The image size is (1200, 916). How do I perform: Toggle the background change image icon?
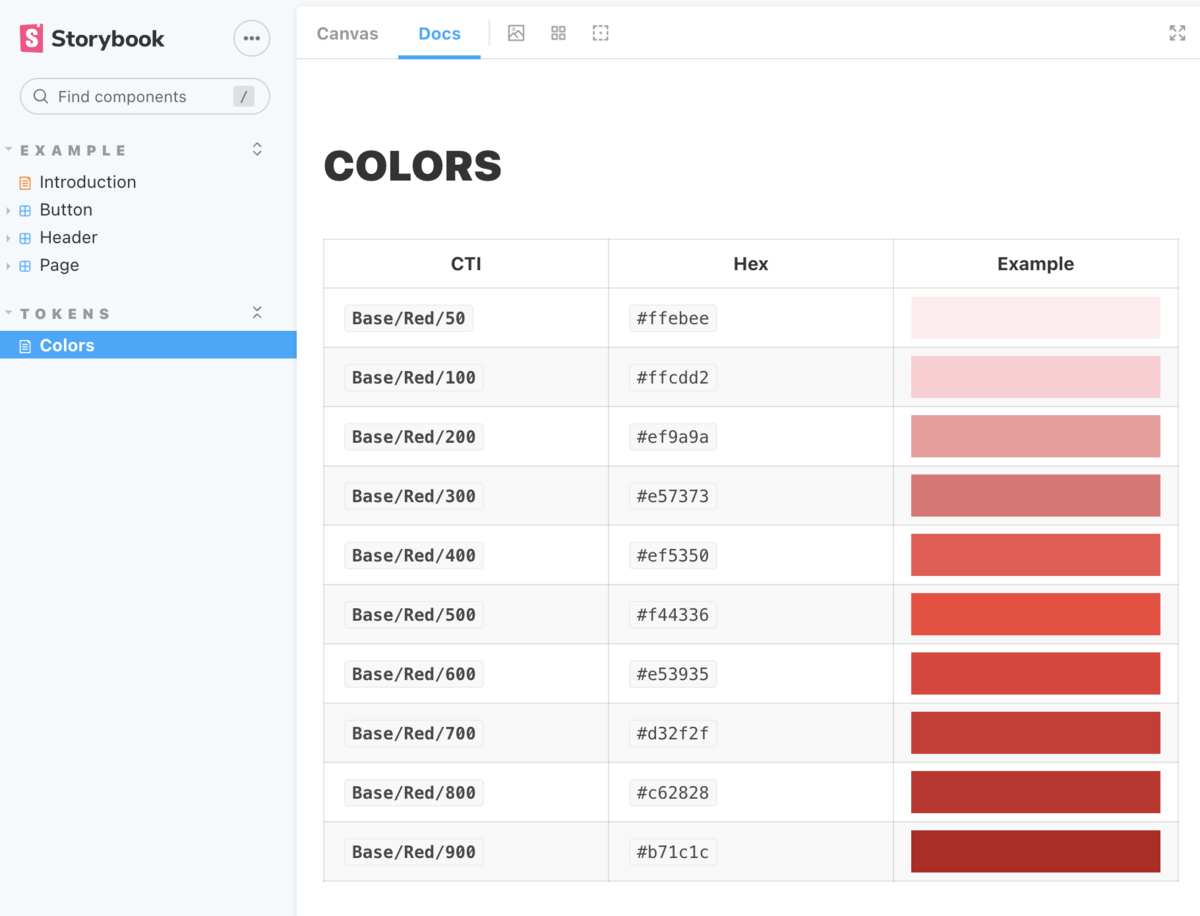point(516,33)
